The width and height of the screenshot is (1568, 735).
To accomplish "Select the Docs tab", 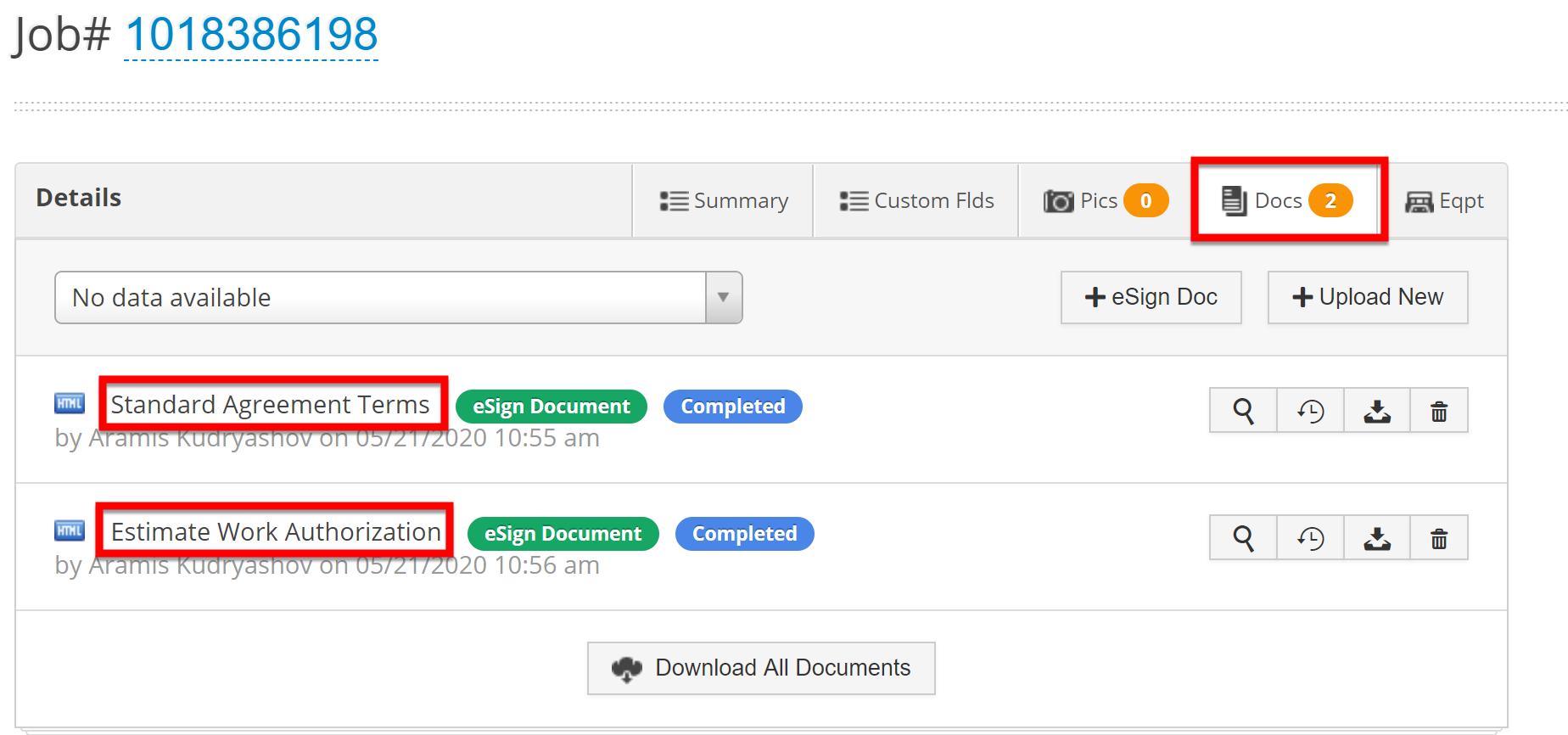I will [1286, 201].
